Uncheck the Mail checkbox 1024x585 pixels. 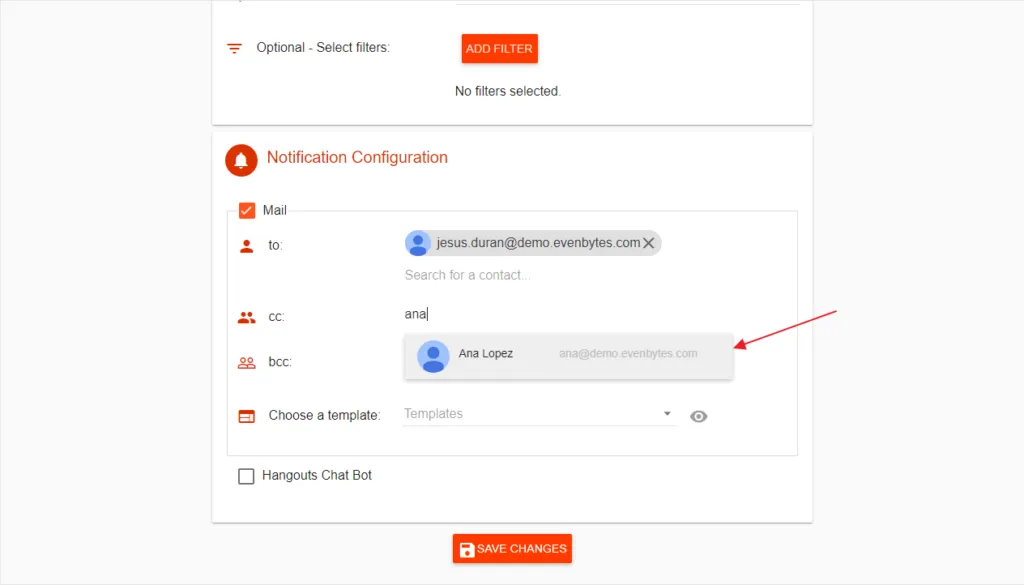pyautogui.click(x=247, y=210)
